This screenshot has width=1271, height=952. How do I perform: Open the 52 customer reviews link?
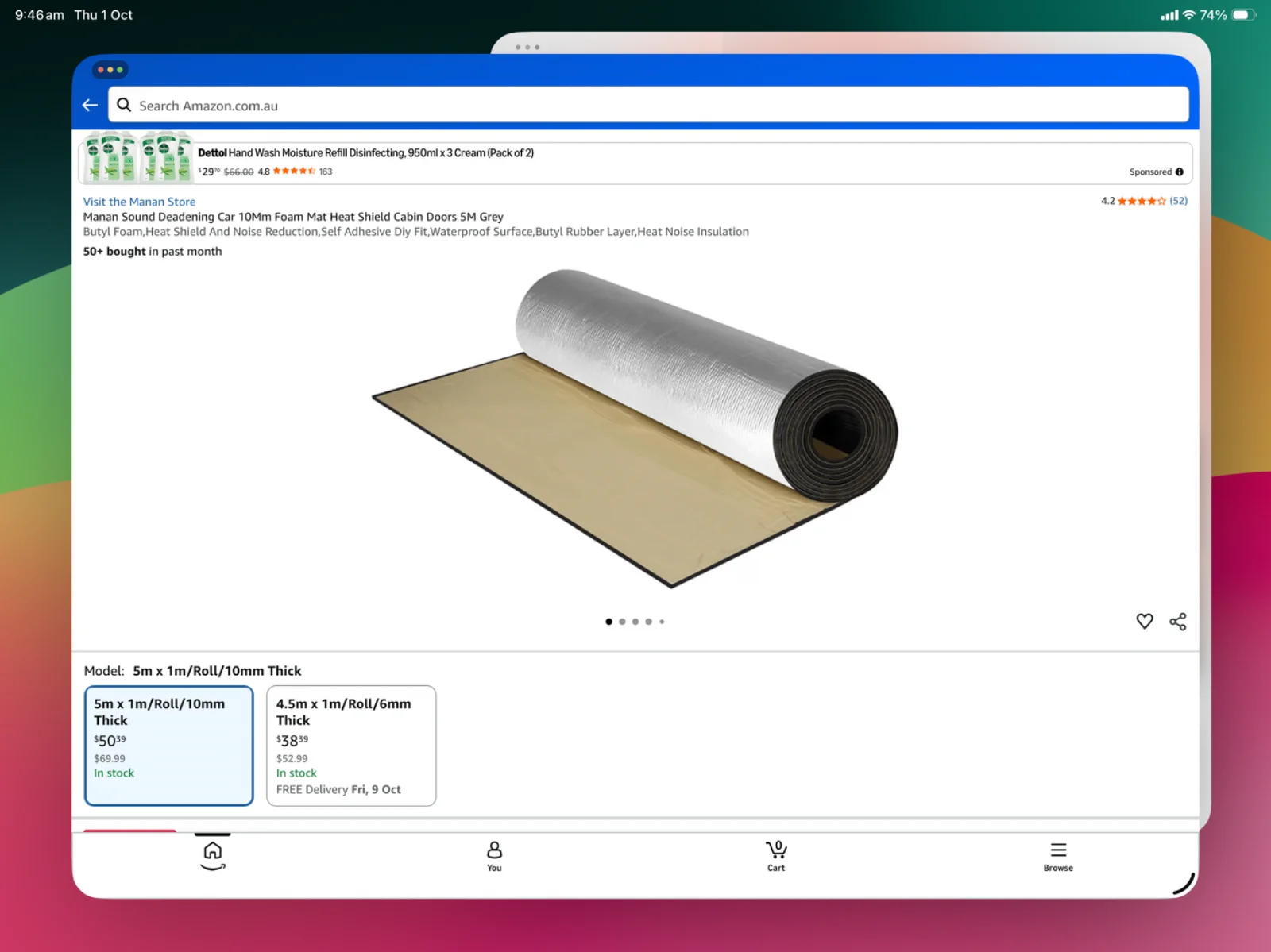(1178, 201)
